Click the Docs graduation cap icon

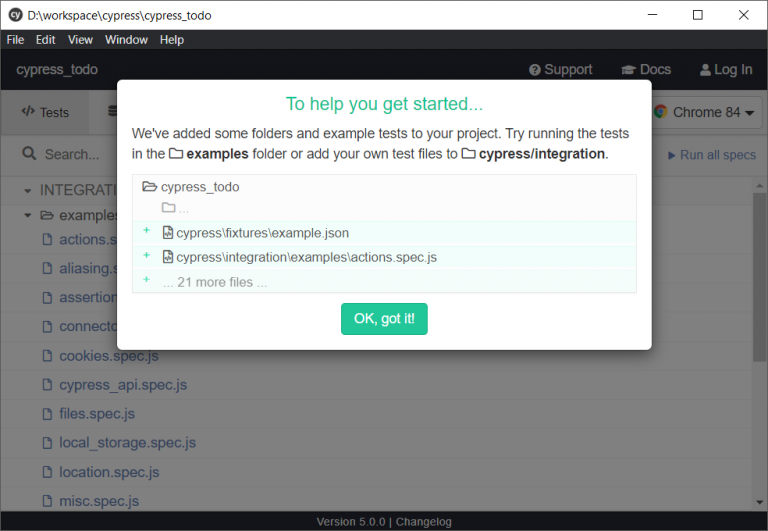coord(628,70)
